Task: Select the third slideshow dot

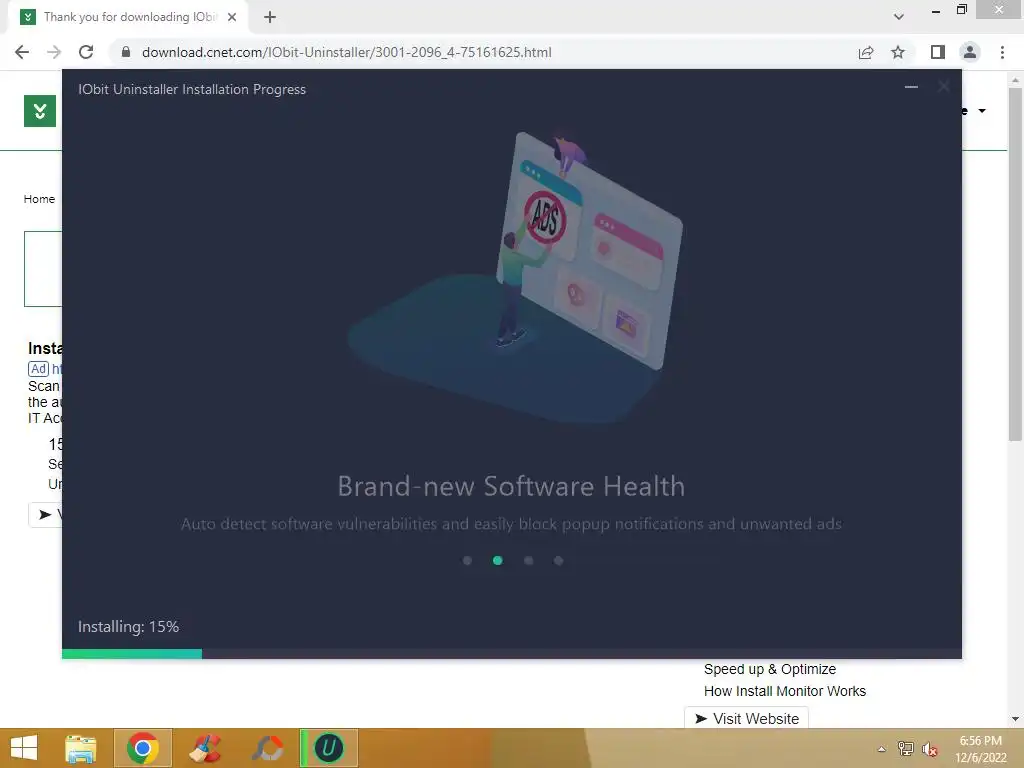Action: [x=528, y=560]
